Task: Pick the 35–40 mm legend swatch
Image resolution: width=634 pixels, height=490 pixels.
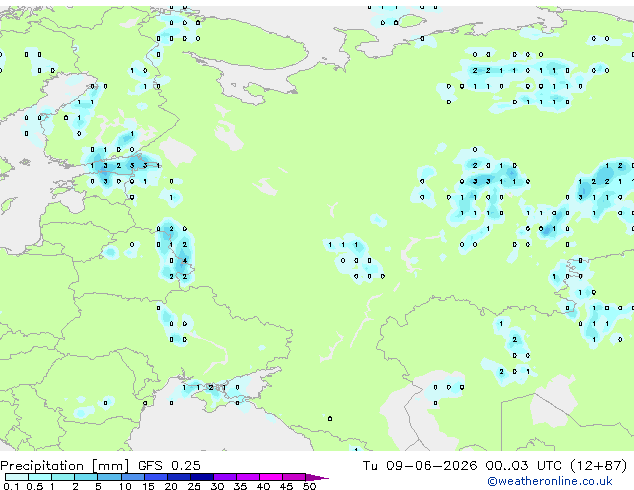Action: [248, 477]
